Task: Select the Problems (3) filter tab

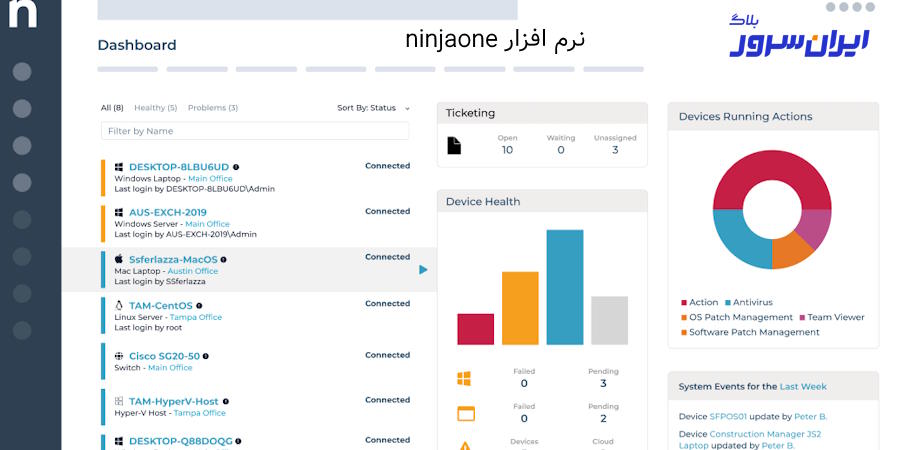Action: click(212, 108)
